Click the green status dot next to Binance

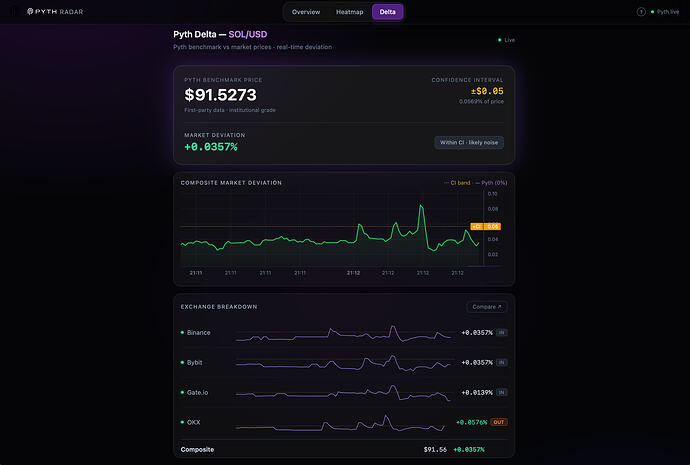coord(182,333)
